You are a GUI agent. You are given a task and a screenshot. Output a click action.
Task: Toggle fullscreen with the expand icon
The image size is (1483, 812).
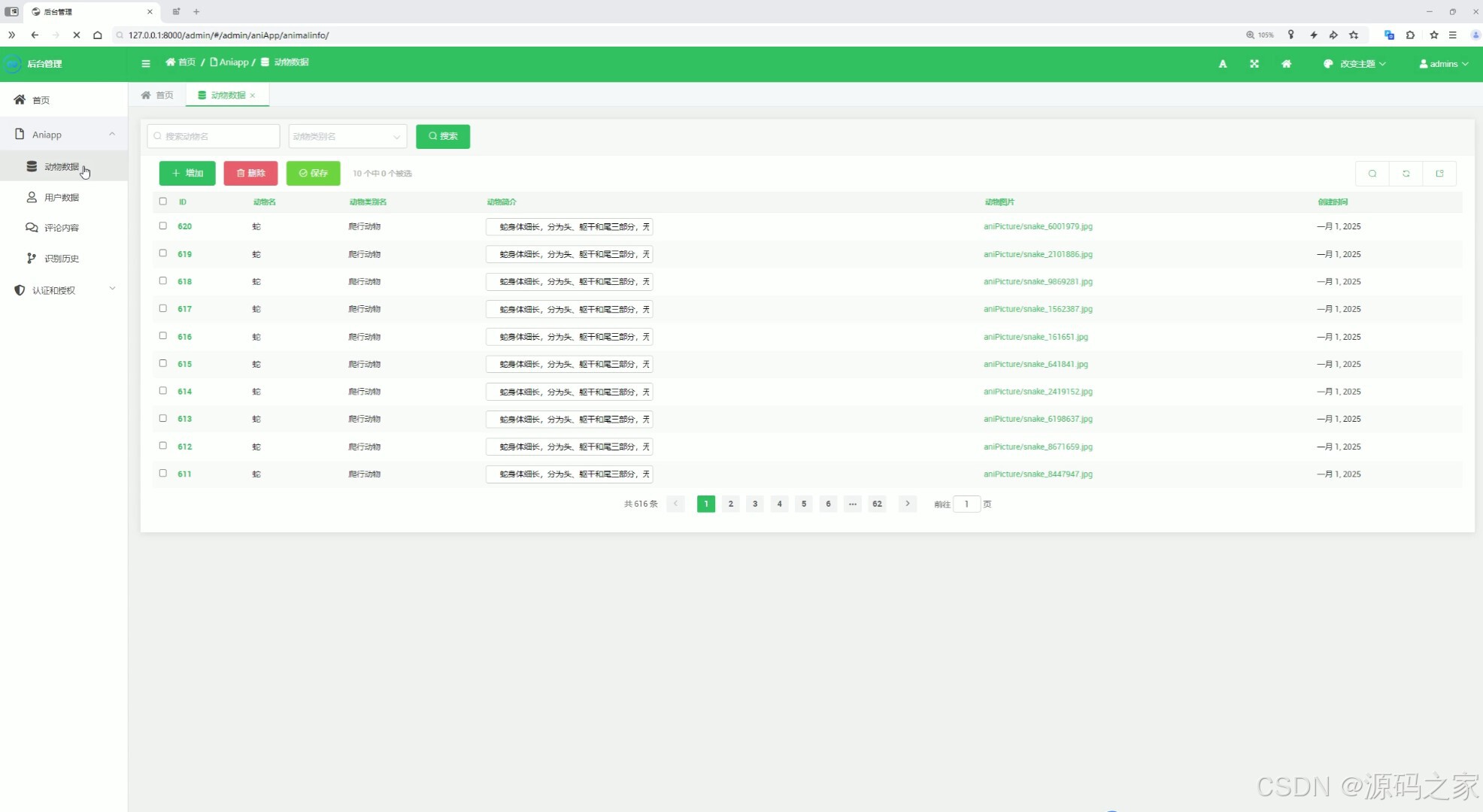point(1254,64)
